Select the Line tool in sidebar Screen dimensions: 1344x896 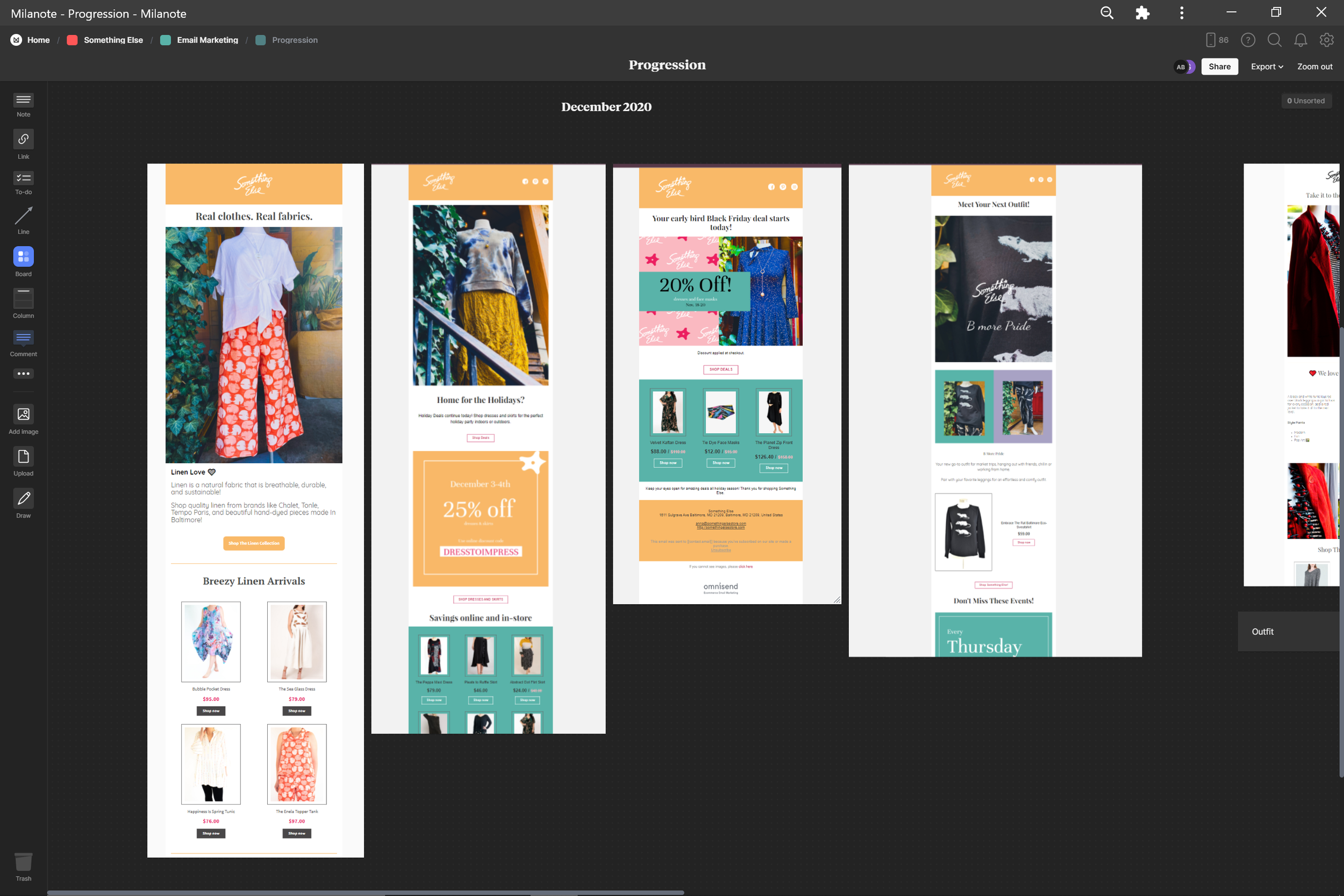24,220
